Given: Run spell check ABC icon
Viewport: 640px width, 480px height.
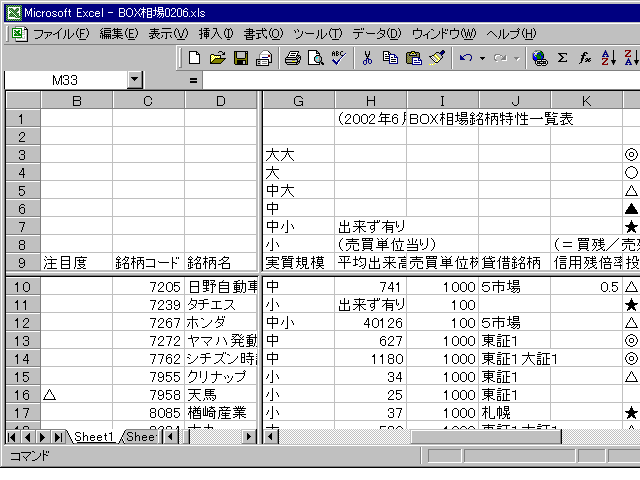Looking at the screenshot, I should click(338, 58).
